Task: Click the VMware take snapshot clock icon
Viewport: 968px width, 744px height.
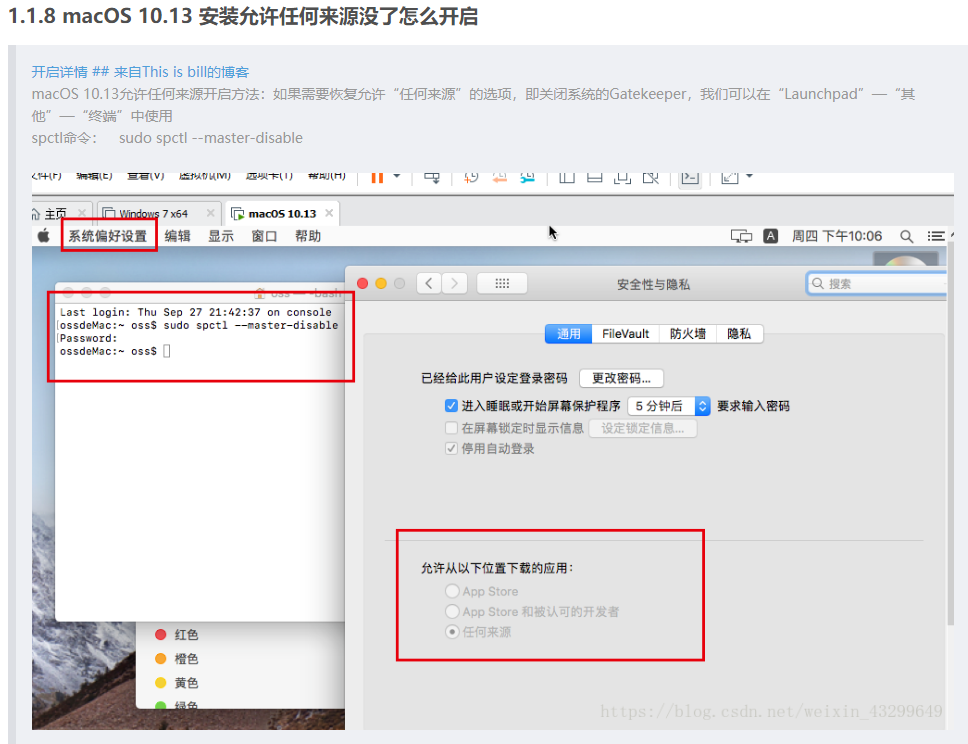Action: [471, 178]
